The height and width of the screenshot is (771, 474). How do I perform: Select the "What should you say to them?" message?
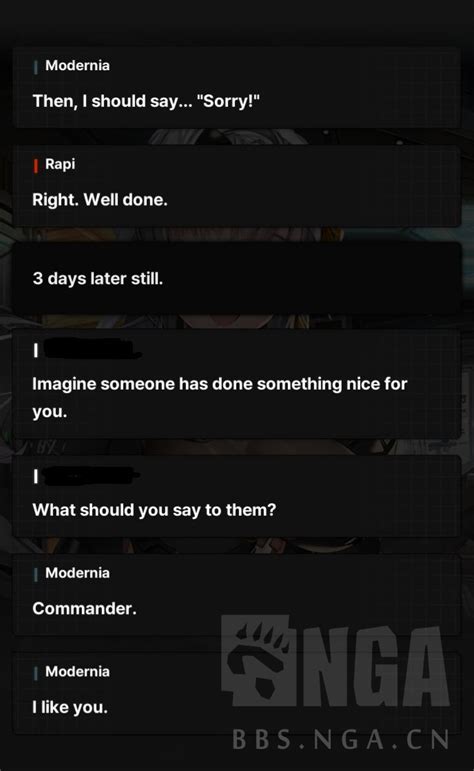pos(154,510)
